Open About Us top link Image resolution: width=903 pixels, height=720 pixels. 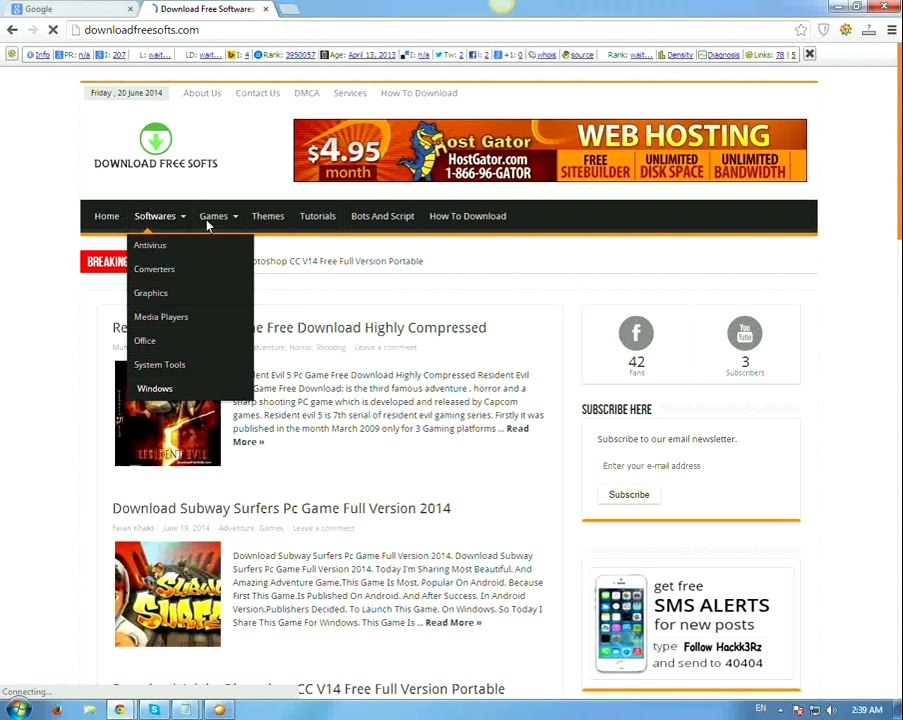click(202, 93)
